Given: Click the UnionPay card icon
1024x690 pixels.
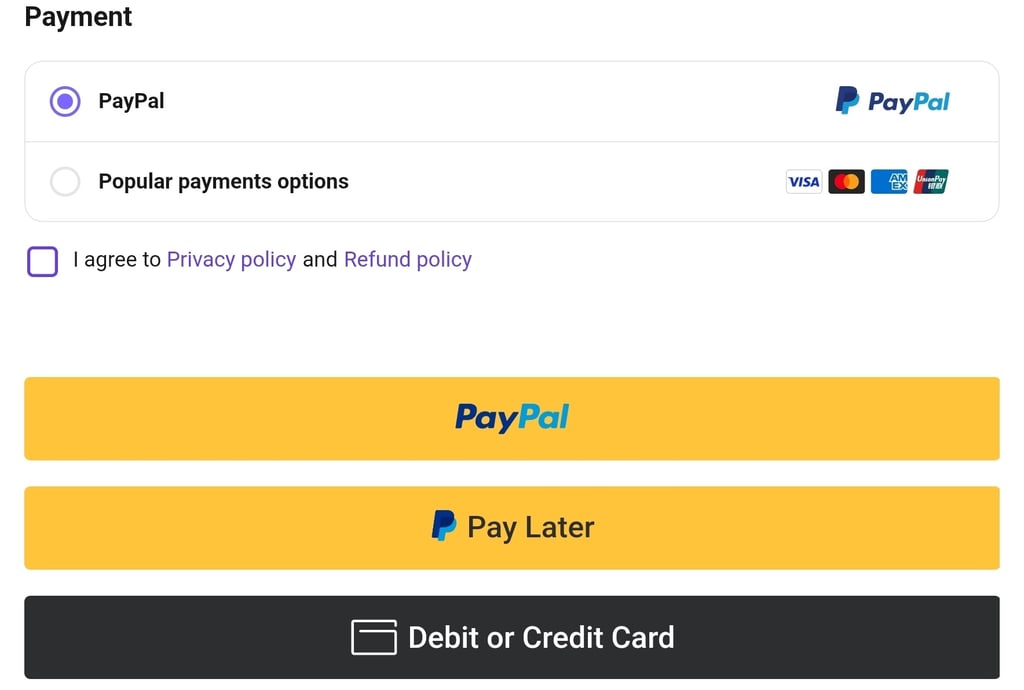Looking at the screenshot, I should point(930,182).
